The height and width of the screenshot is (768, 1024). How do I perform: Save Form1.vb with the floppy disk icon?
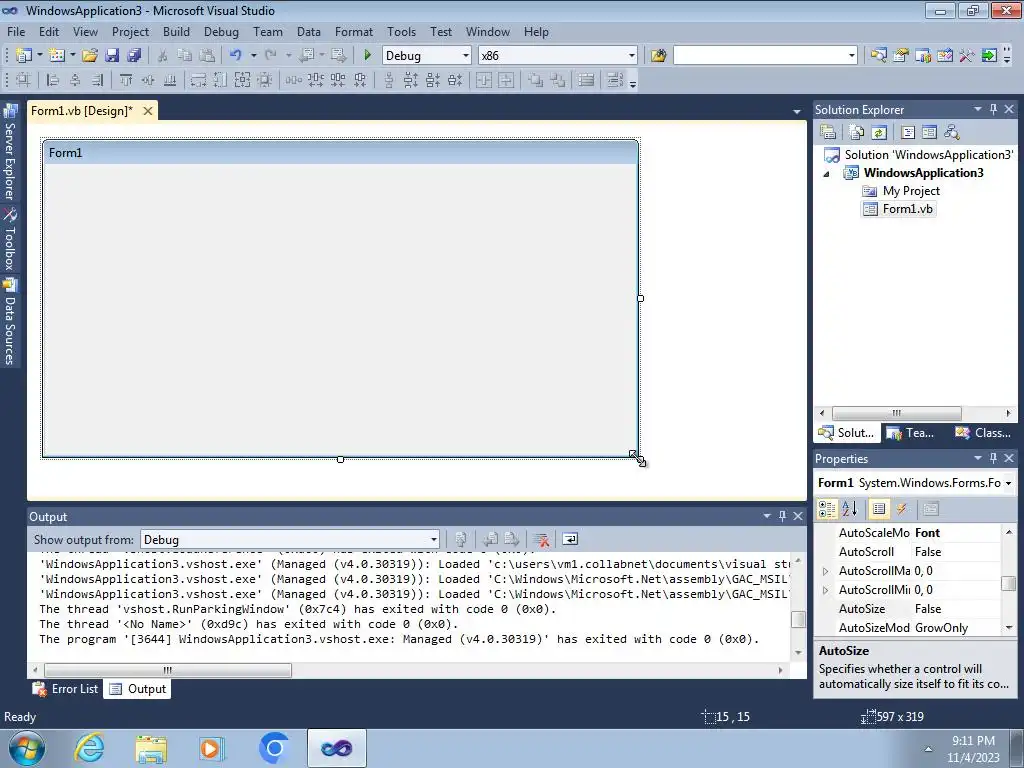point(112,56)
